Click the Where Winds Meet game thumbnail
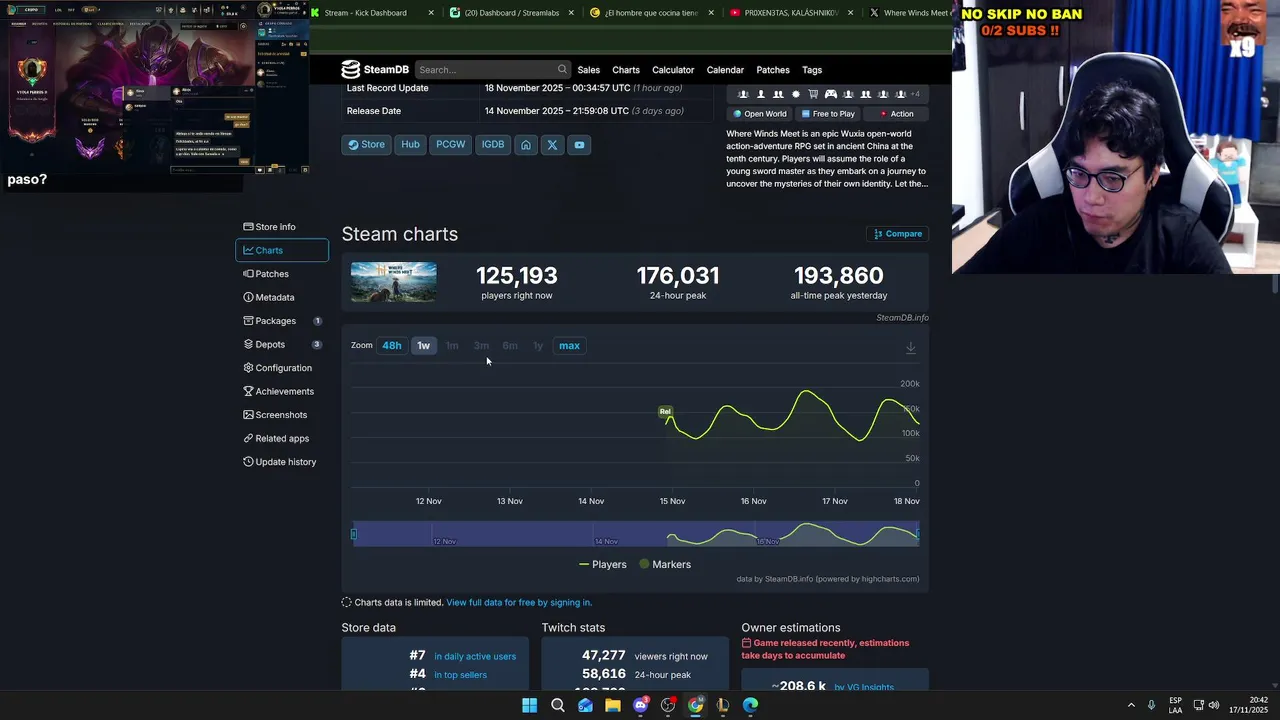Image resolution: width=1280 pixels, height=720 pixels. [x=393, y=282]
